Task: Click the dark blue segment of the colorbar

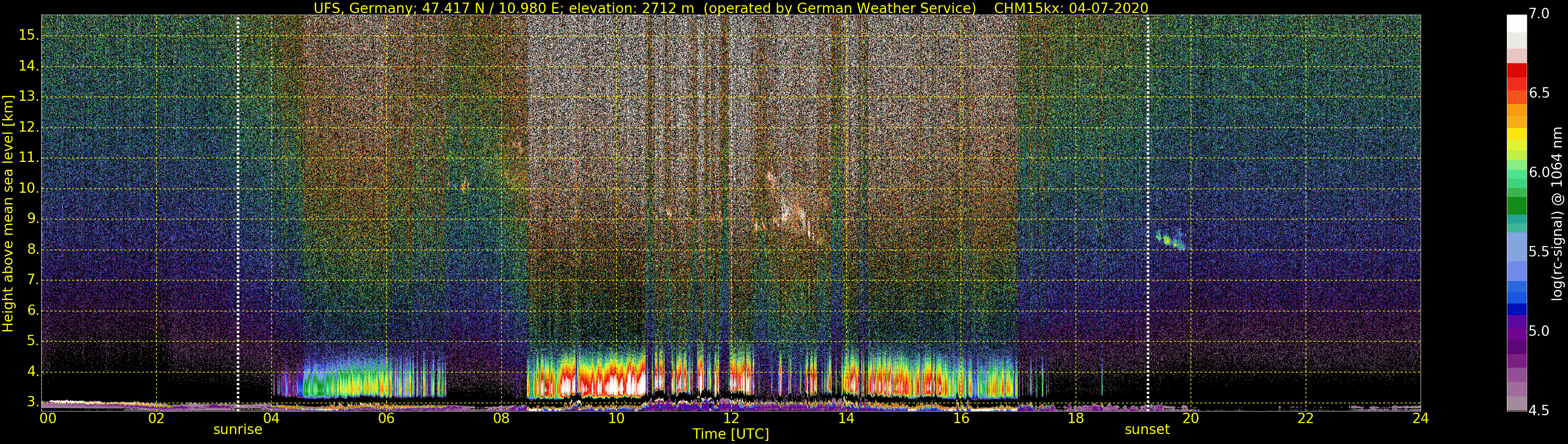Action: click(x=1516, y=309)
